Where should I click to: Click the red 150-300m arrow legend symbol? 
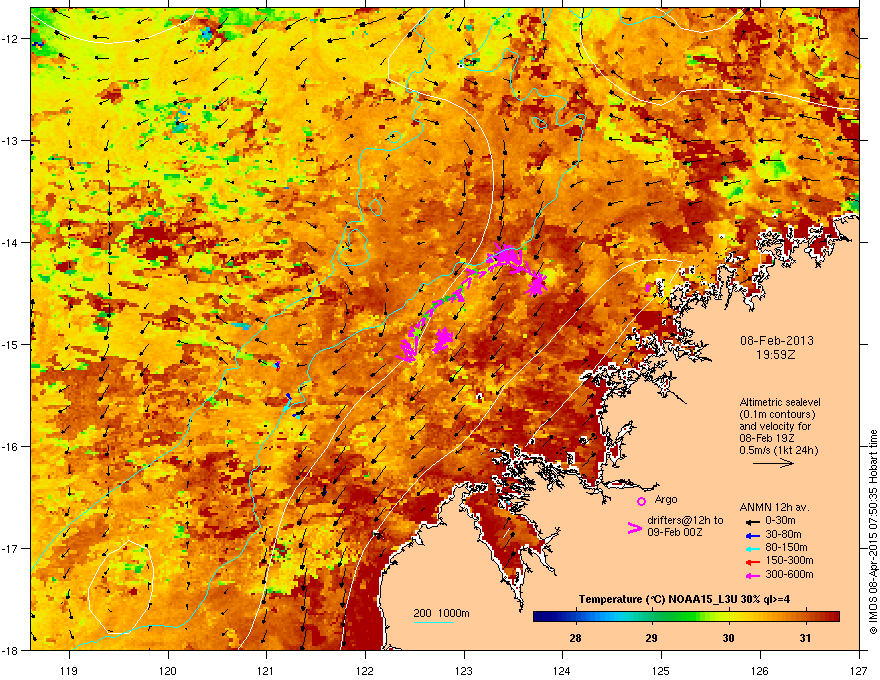(753, 561)
